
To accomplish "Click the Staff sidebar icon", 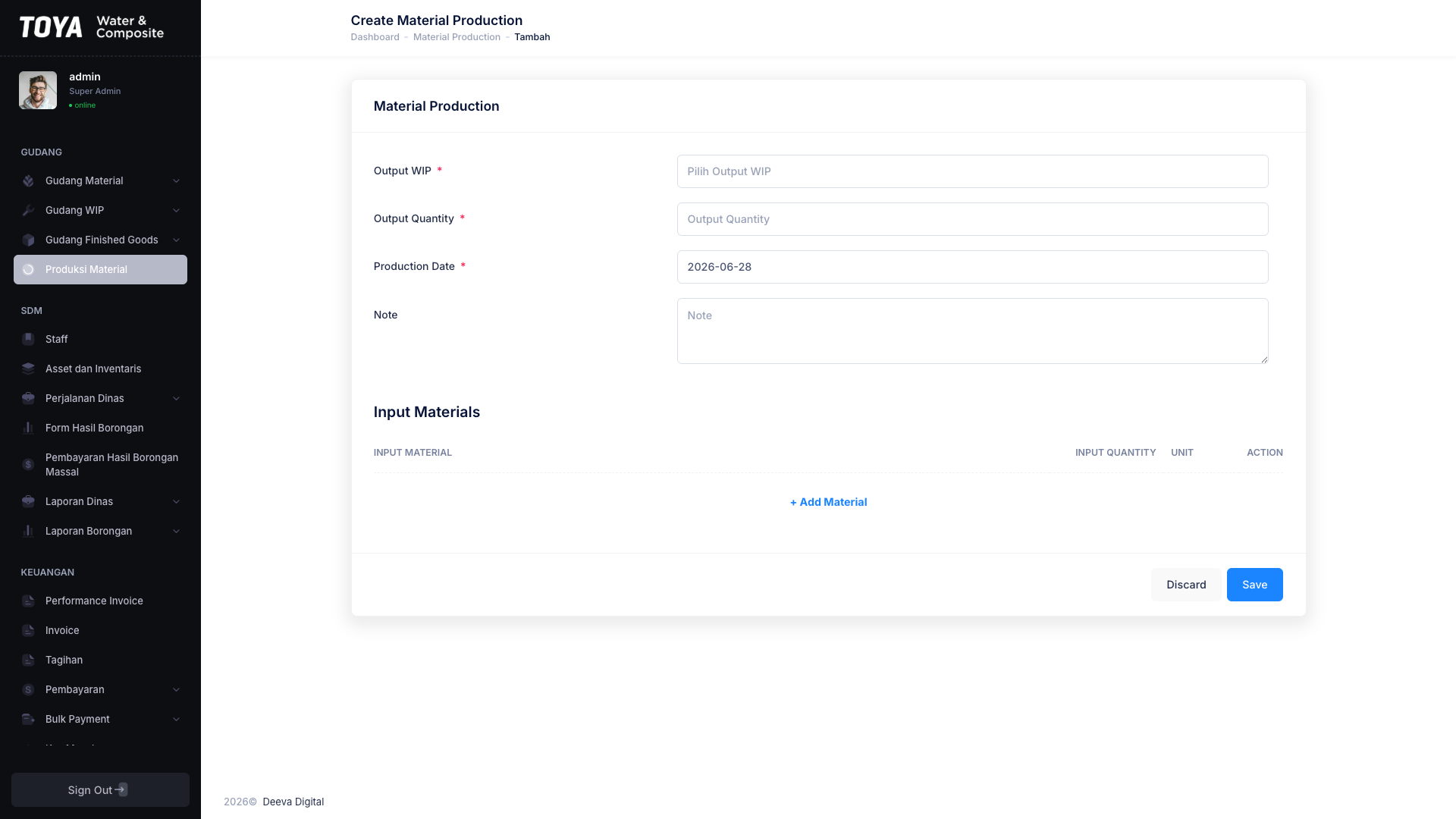I will point(28,339).
